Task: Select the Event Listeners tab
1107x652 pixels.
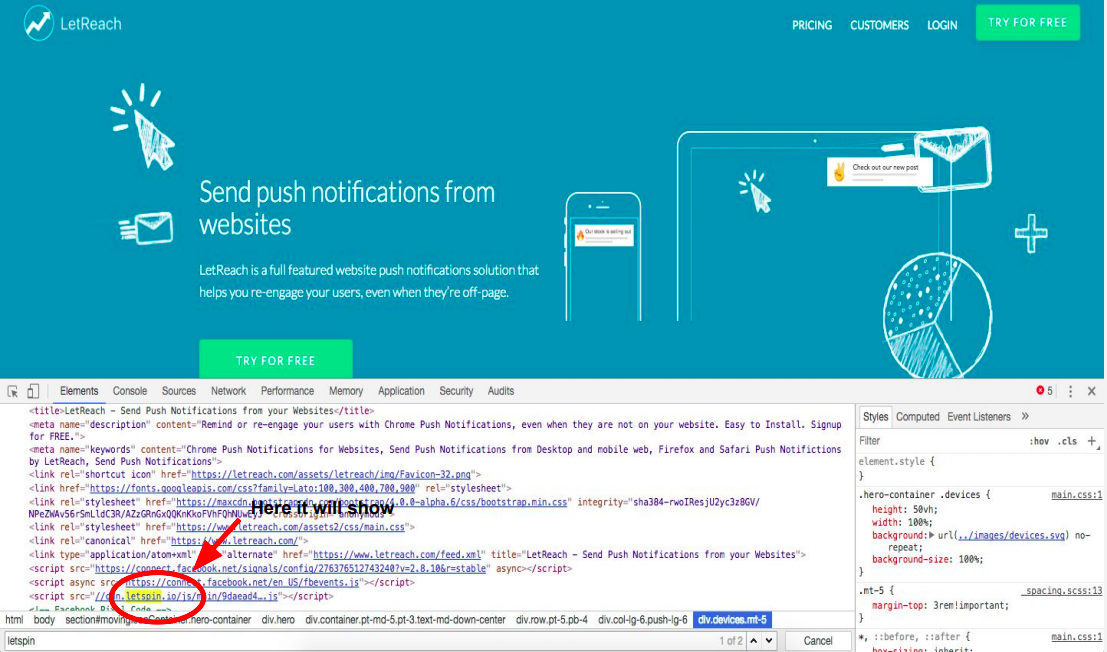Action: [979, 416]
